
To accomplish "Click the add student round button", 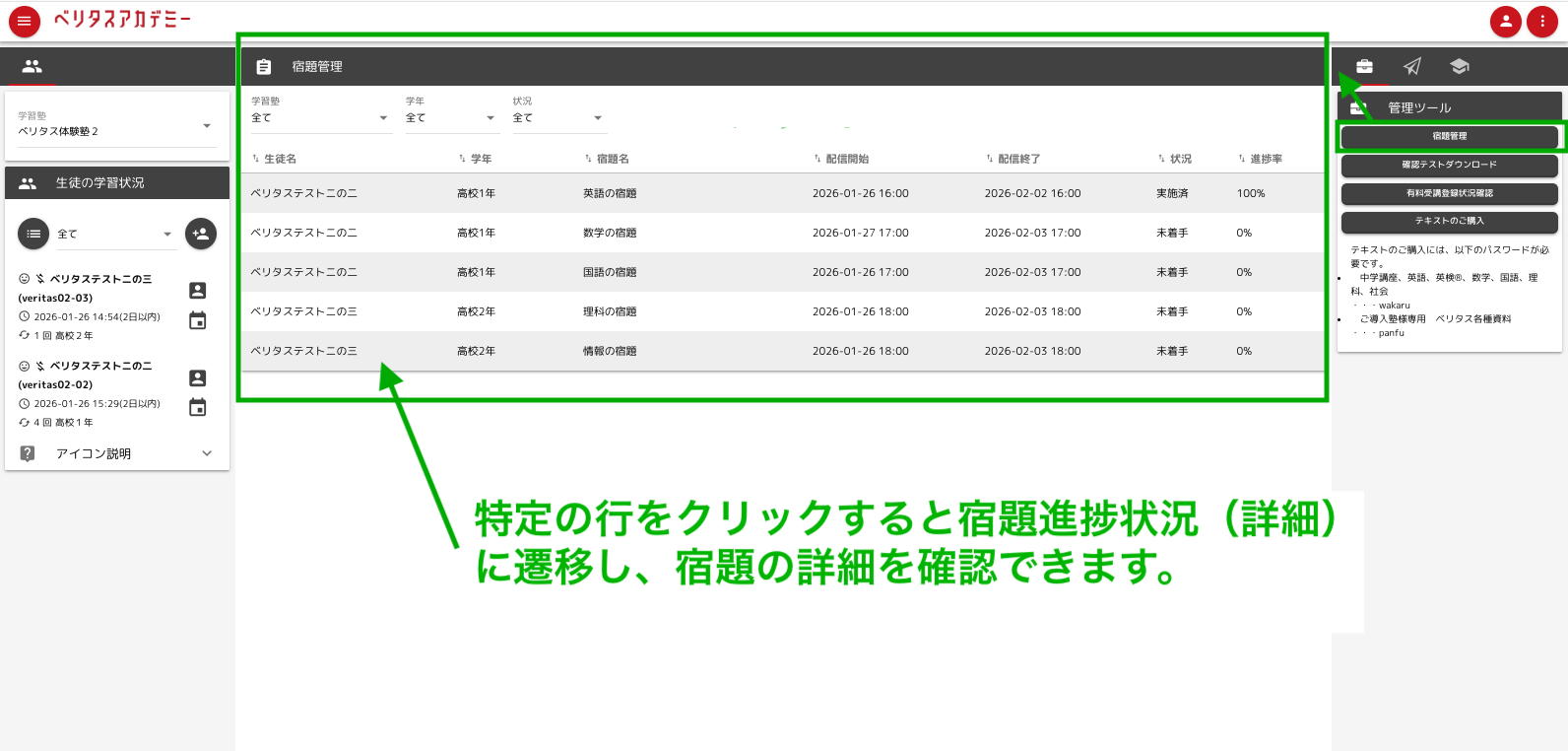I will coord(201,234).
